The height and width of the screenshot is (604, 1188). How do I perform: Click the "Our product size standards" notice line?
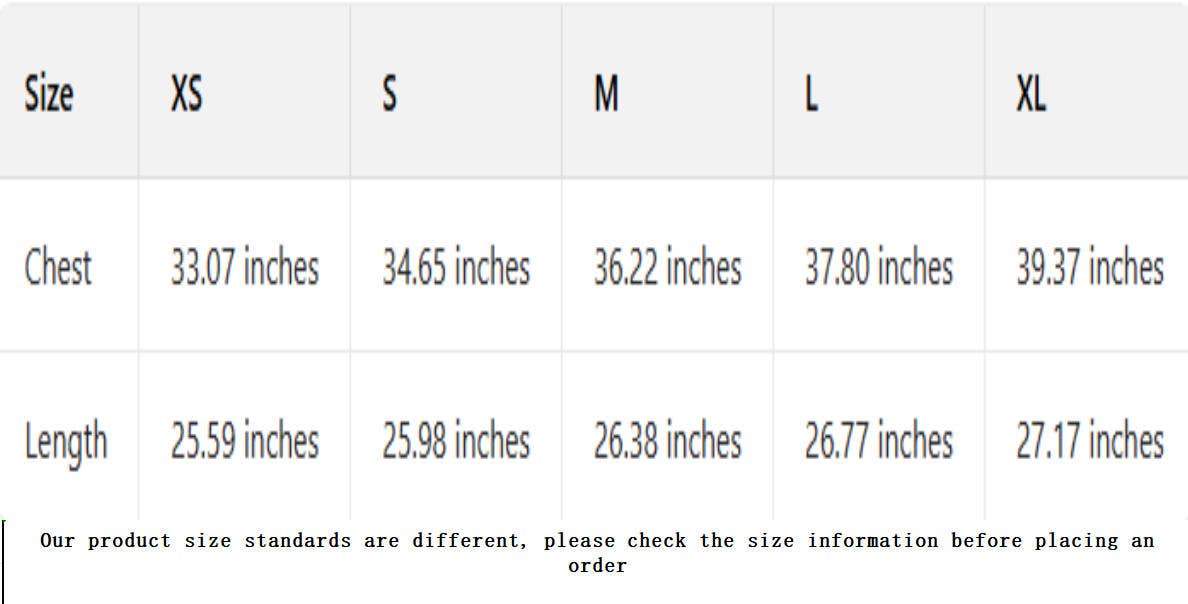click(597, 541)
